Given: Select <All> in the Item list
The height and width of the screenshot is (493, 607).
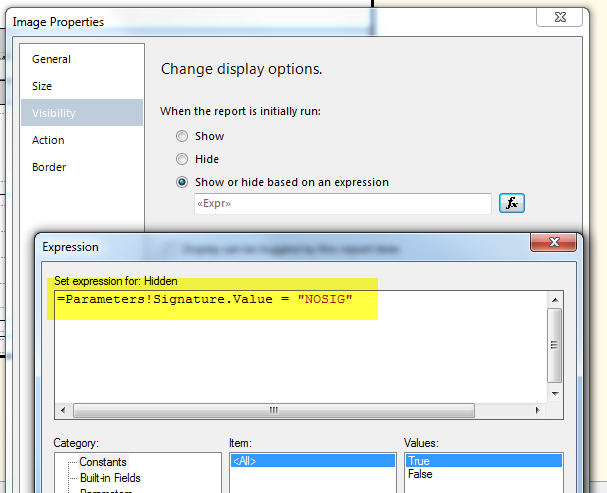Looking at the screenshot, I should [313, 461].
